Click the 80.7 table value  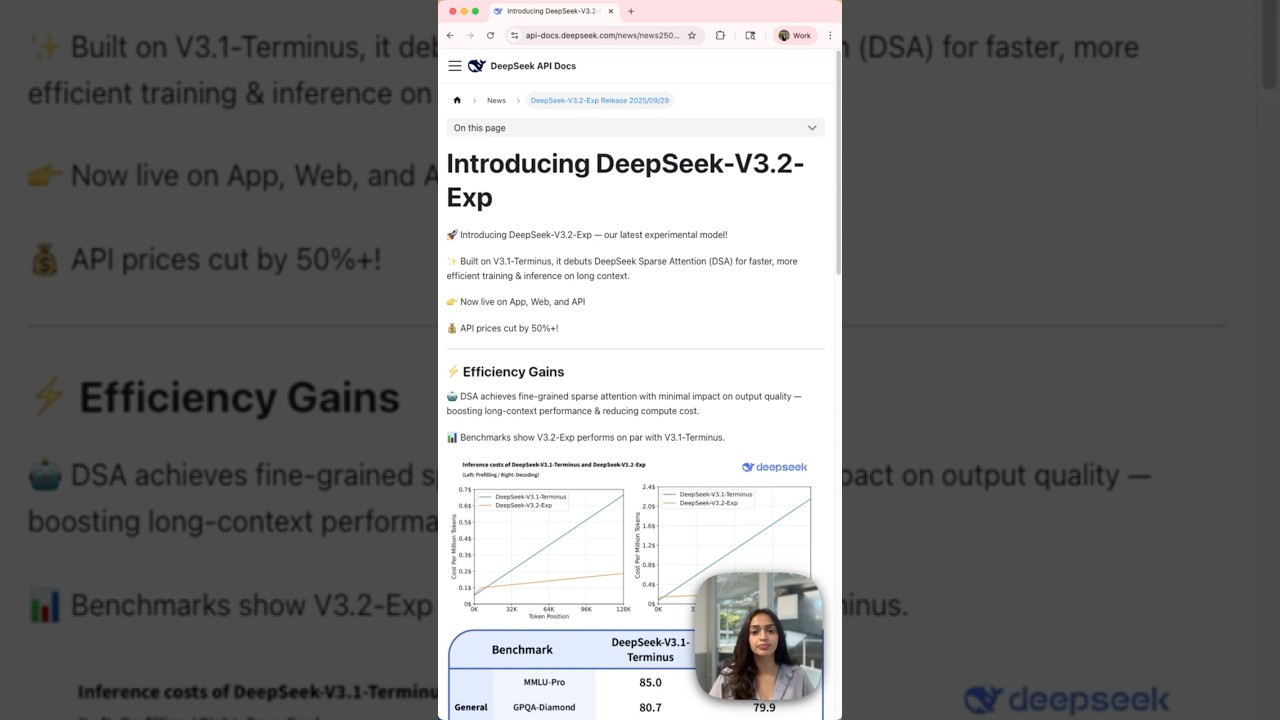pyautogui.click(x=650, y=707)
